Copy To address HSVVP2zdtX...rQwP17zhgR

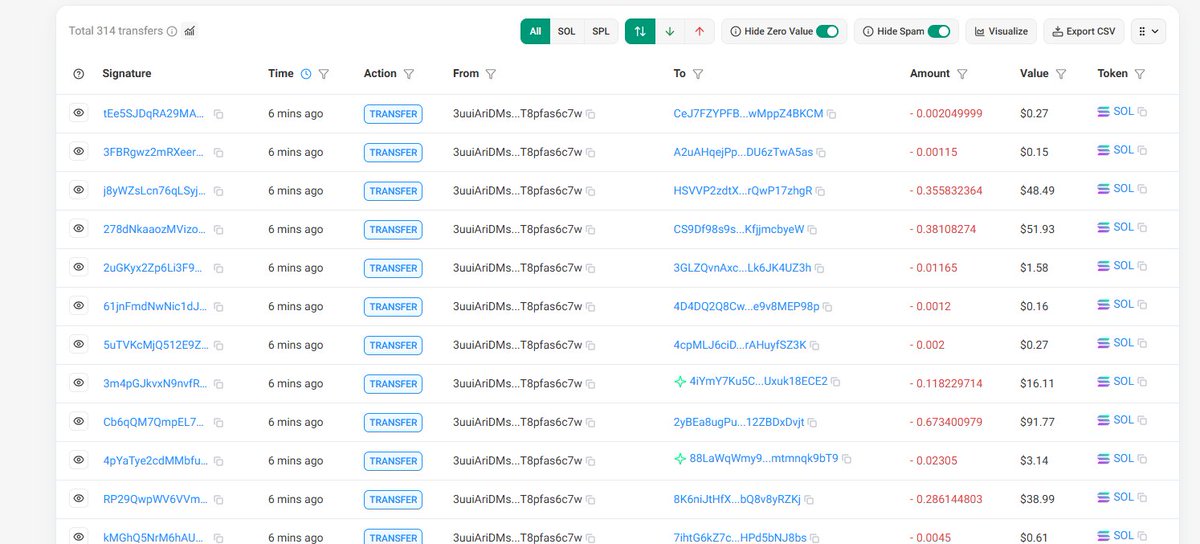pos(821,191)
